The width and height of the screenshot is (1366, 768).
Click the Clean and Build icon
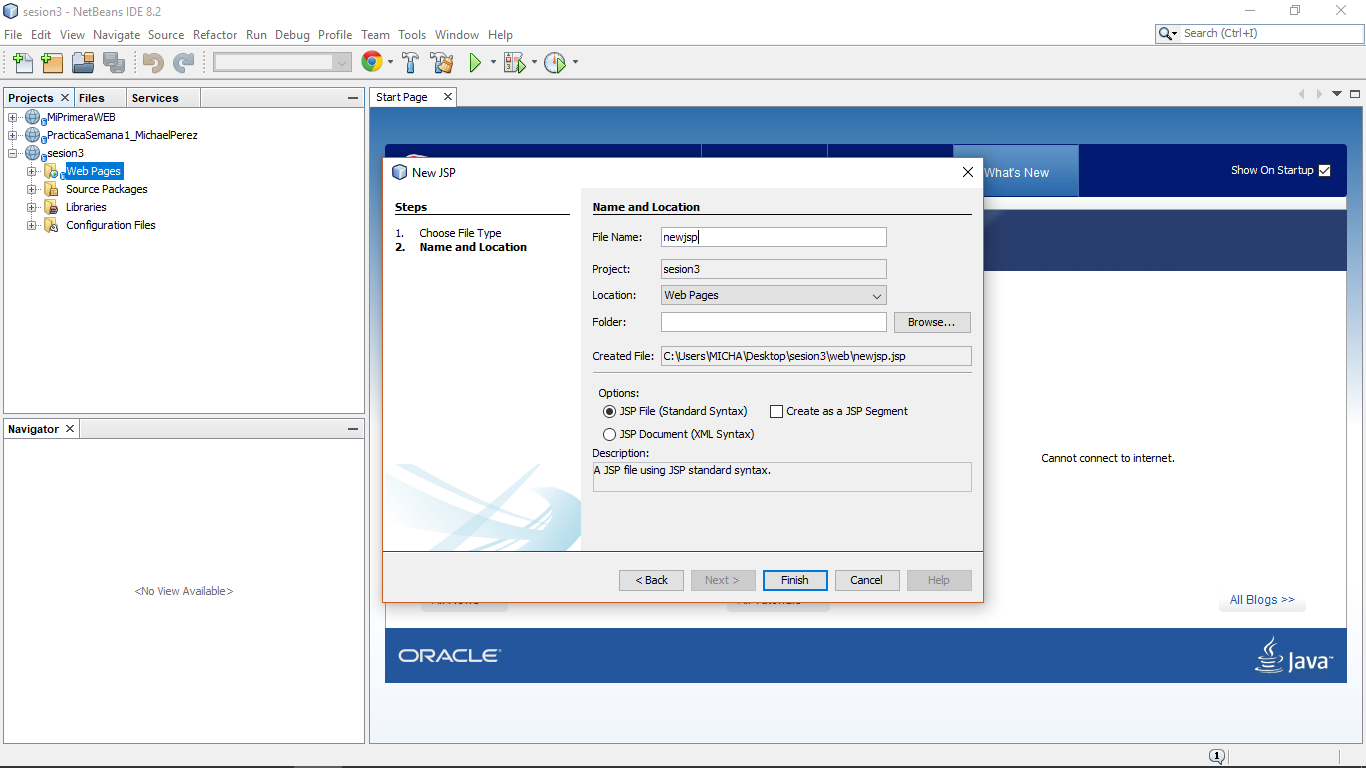point(442,63)
